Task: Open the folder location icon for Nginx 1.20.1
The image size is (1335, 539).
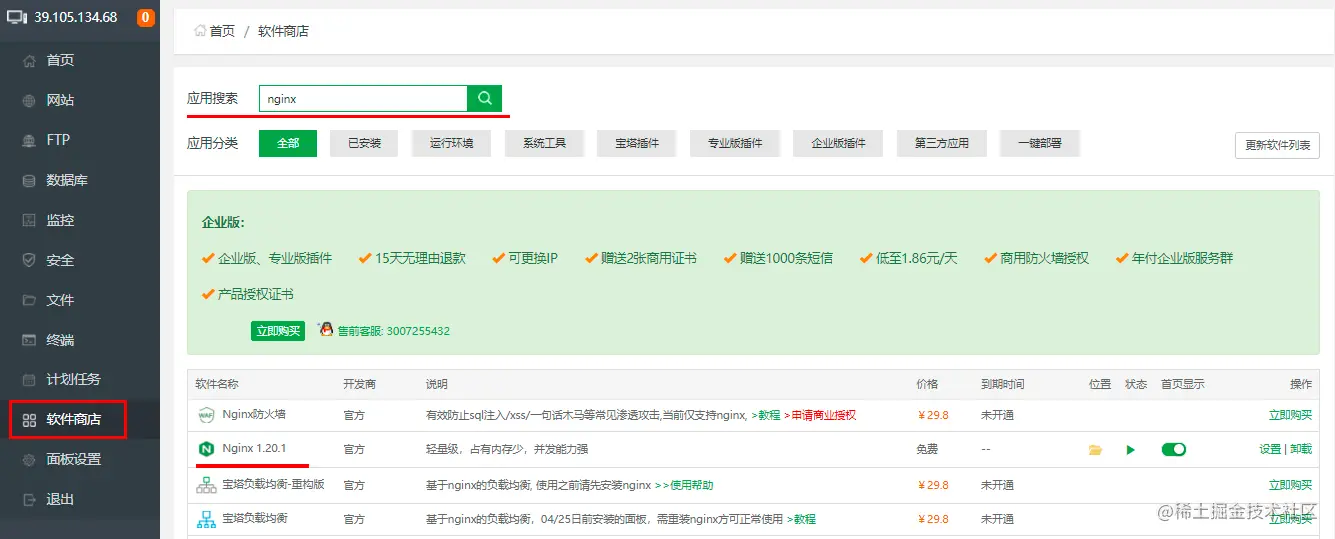Action: click(1095, 450)
